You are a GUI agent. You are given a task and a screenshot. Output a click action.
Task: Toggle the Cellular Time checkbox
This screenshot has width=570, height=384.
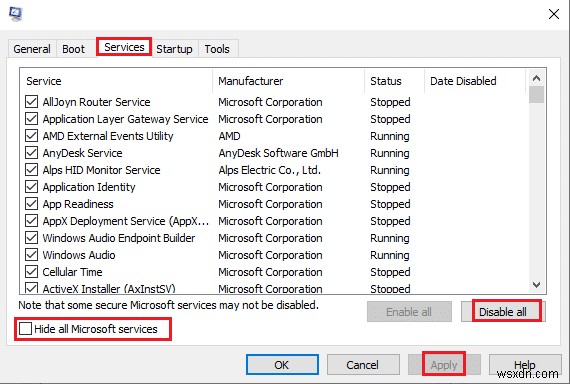tap(32, 272)
